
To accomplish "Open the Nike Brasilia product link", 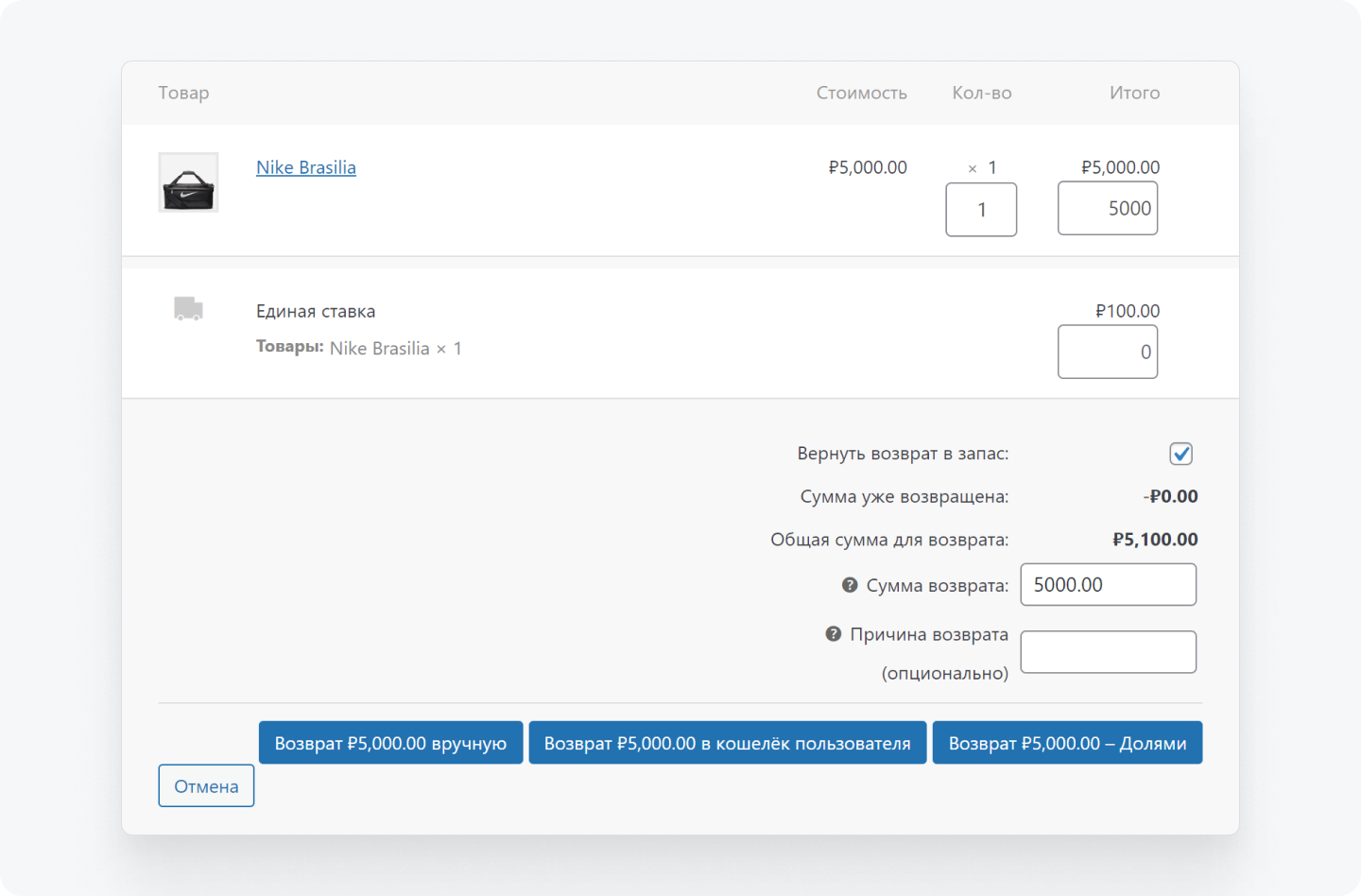I will click(x=306, y=167).
